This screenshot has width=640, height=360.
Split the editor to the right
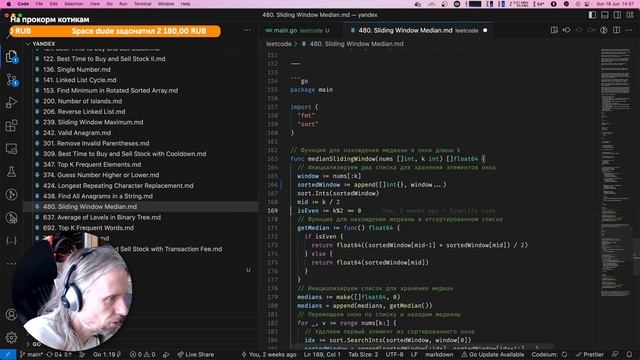[616, 30]
